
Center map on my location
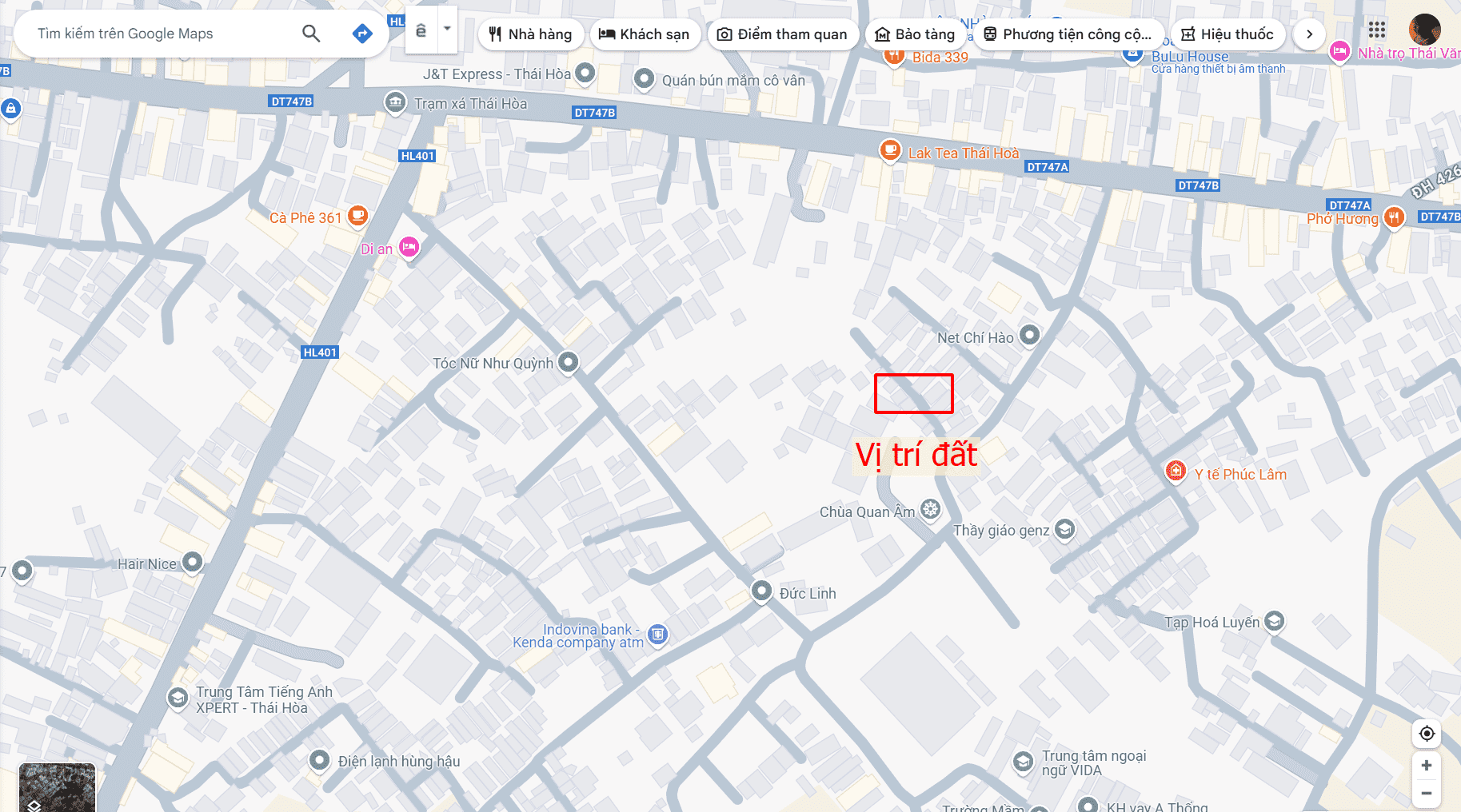[1427, 734]
